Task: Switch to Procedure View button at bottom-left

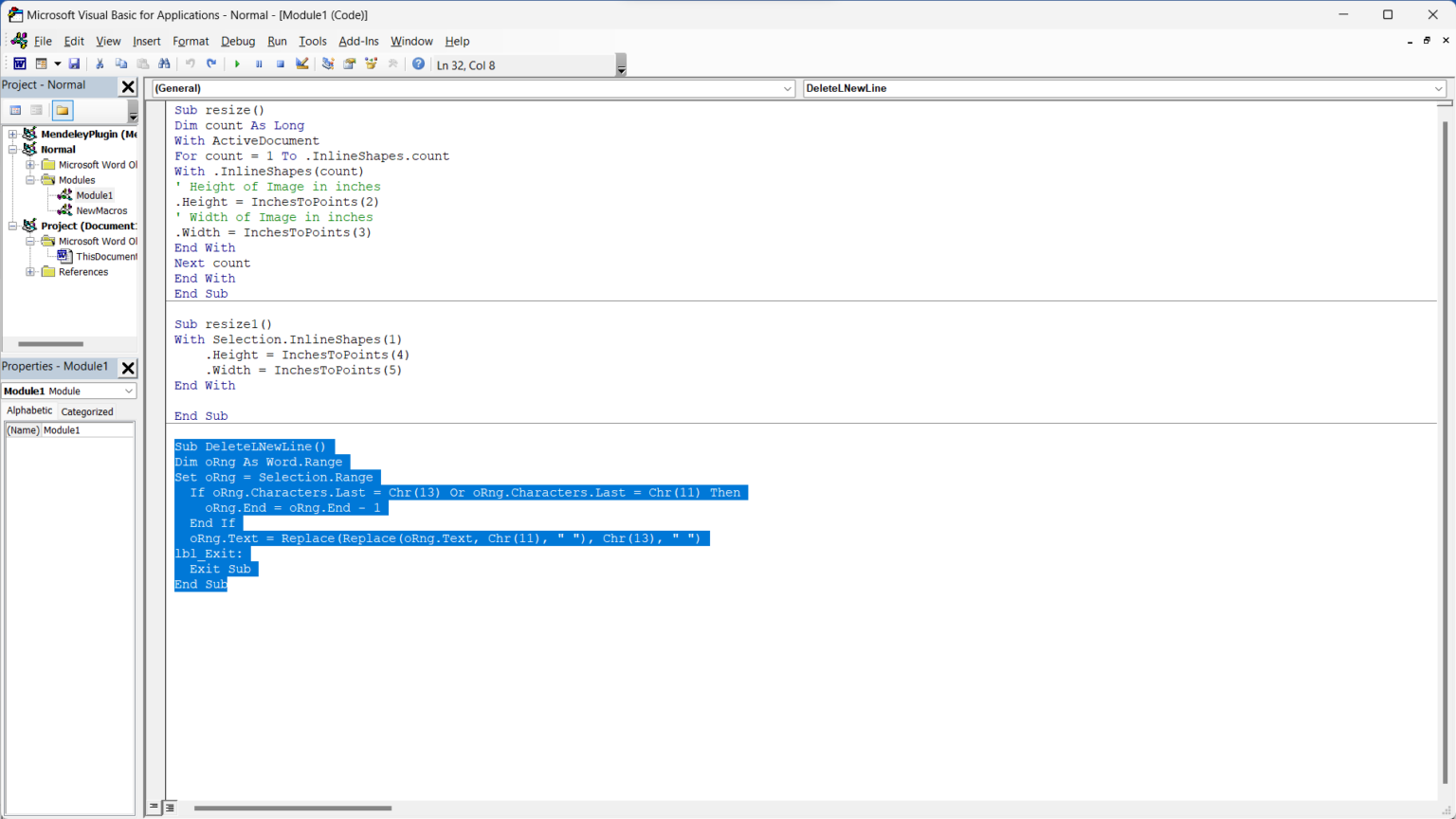Action: pyautogui.click(x=154, y=808)
